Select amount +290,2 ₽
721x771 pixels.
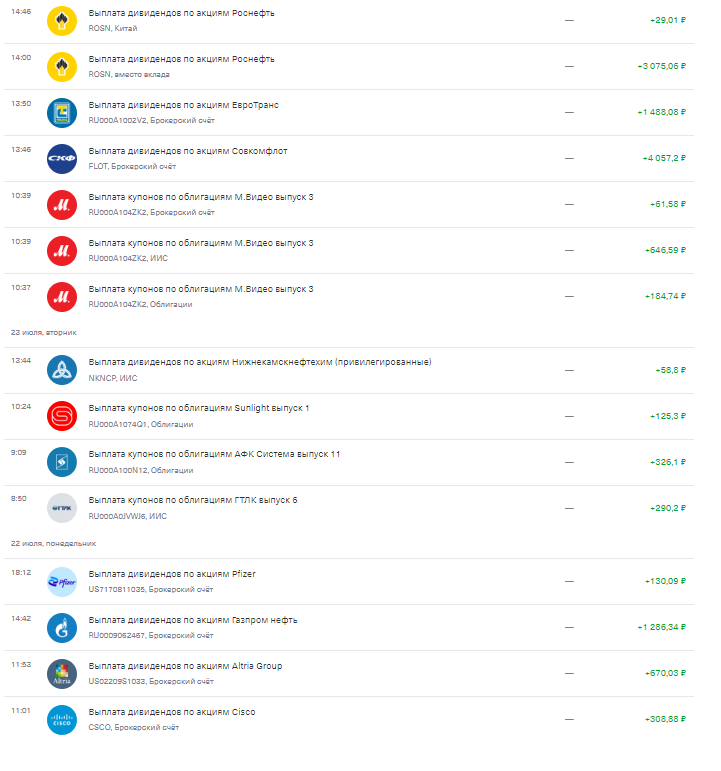click(668, 508)
